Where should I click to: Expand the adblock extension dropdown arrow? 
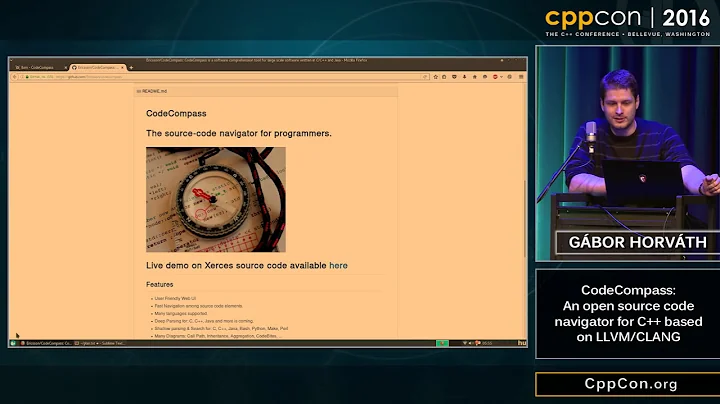501,77
